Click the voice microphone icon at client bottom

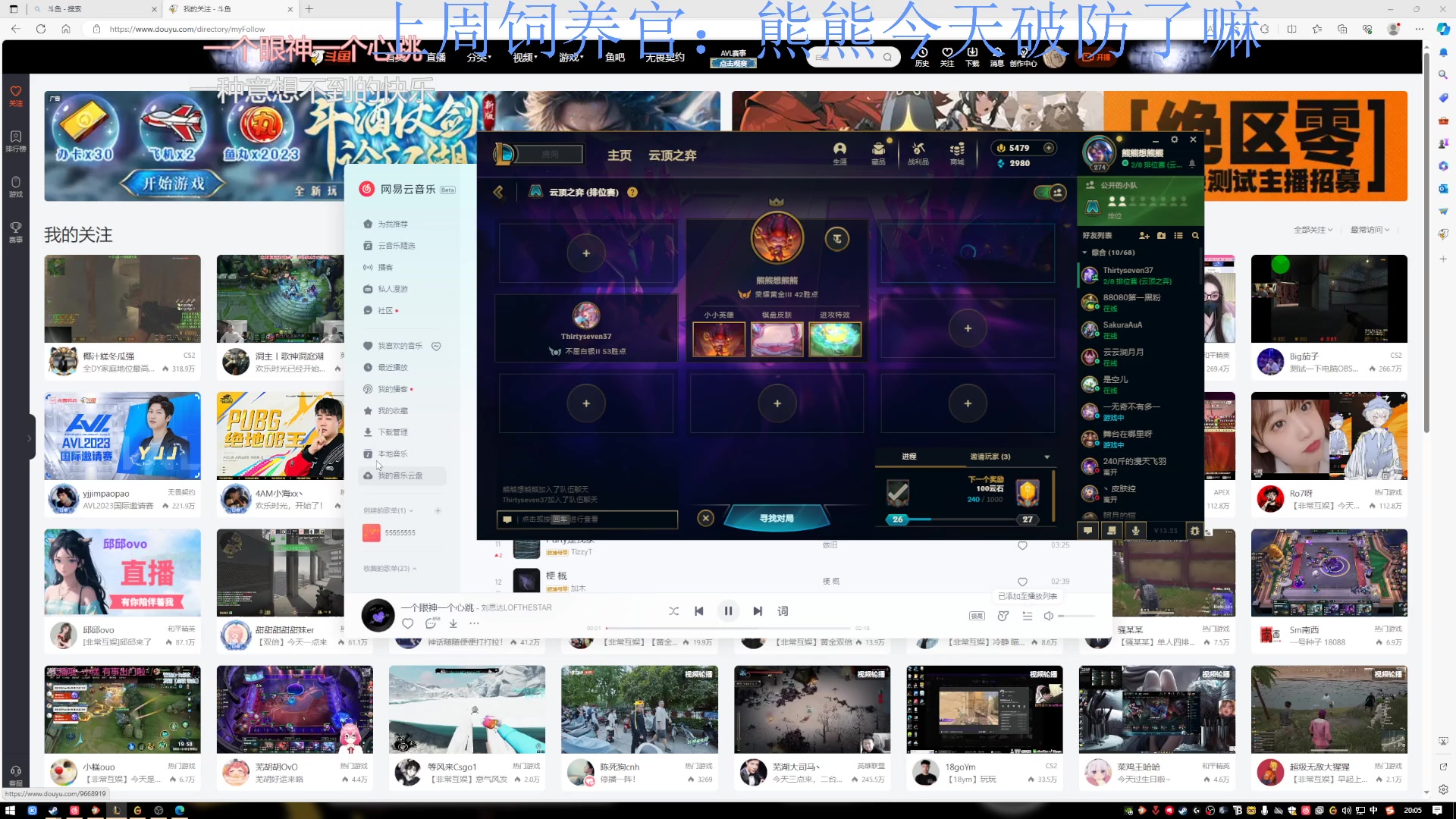point(1135,531)
